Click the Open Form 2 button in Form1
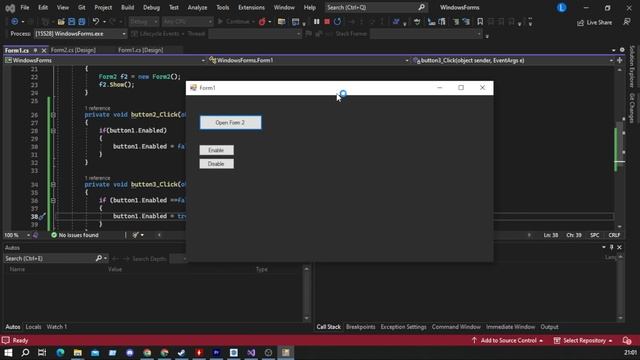The height and width of the screenshot is (360, 640). [x=231, y=122]
